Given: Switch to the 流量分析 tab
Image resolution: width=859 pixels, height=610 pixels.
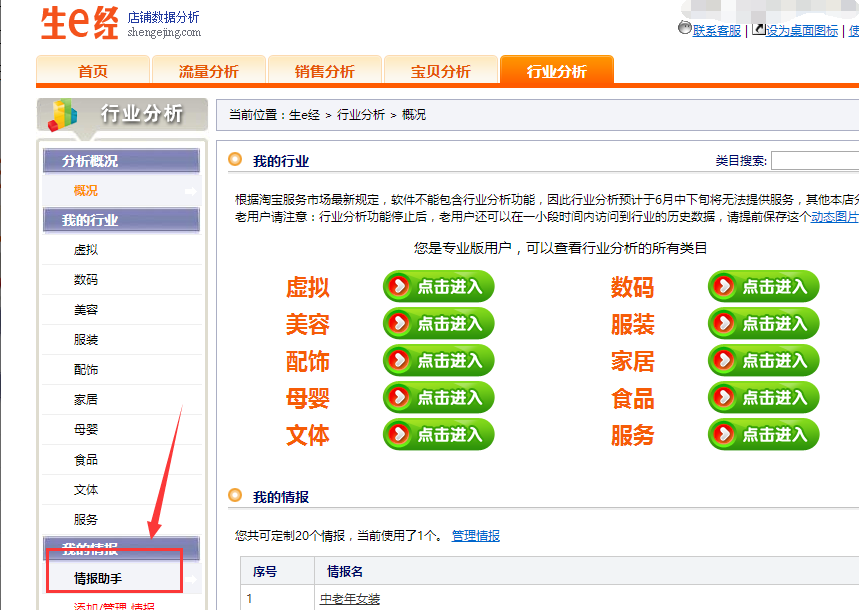Looking at the screenshot, I should pos(208,71).
